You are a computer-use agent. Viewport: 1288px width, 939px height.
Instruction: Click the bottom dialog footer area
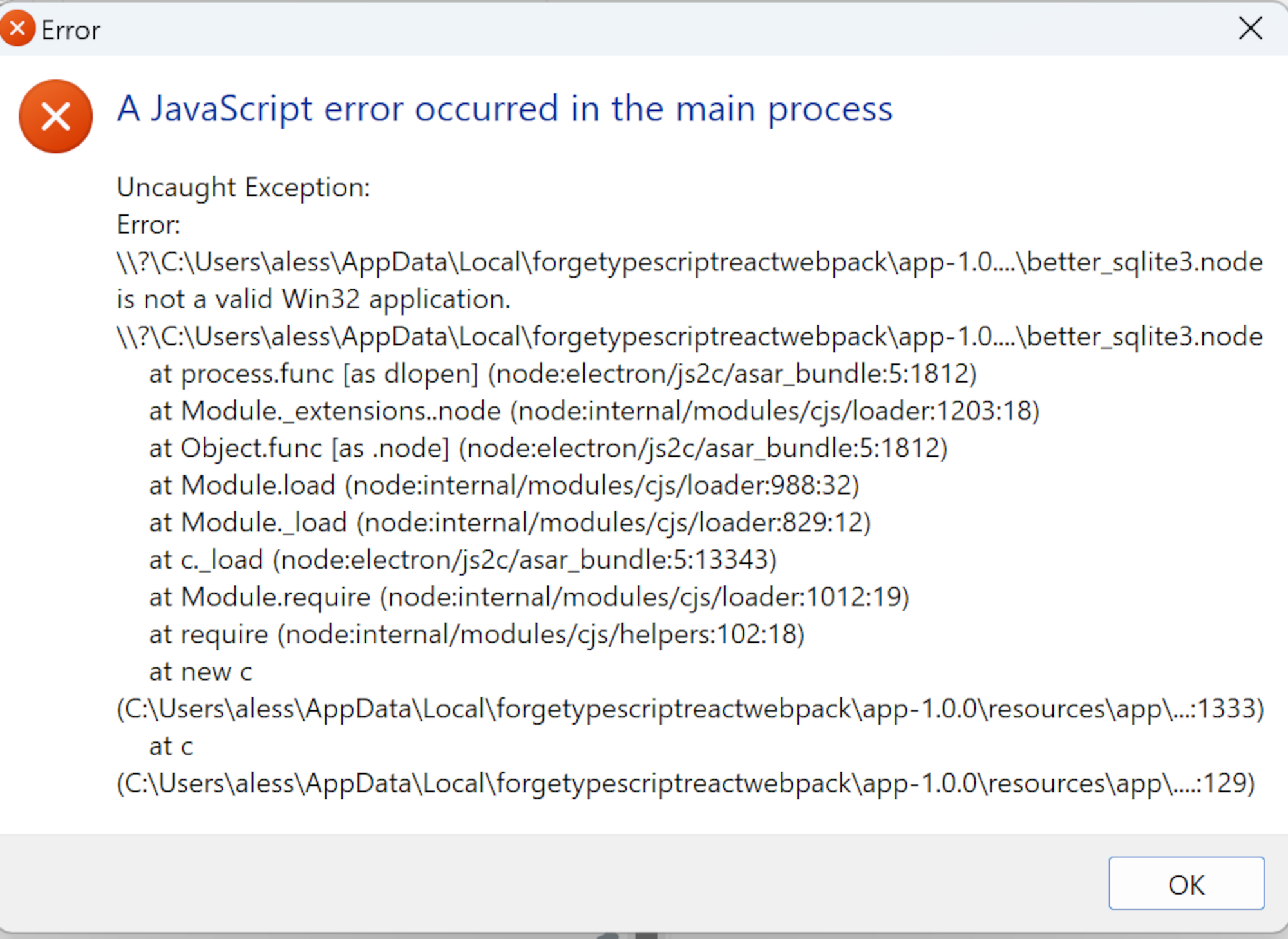(x=515, y=882)
